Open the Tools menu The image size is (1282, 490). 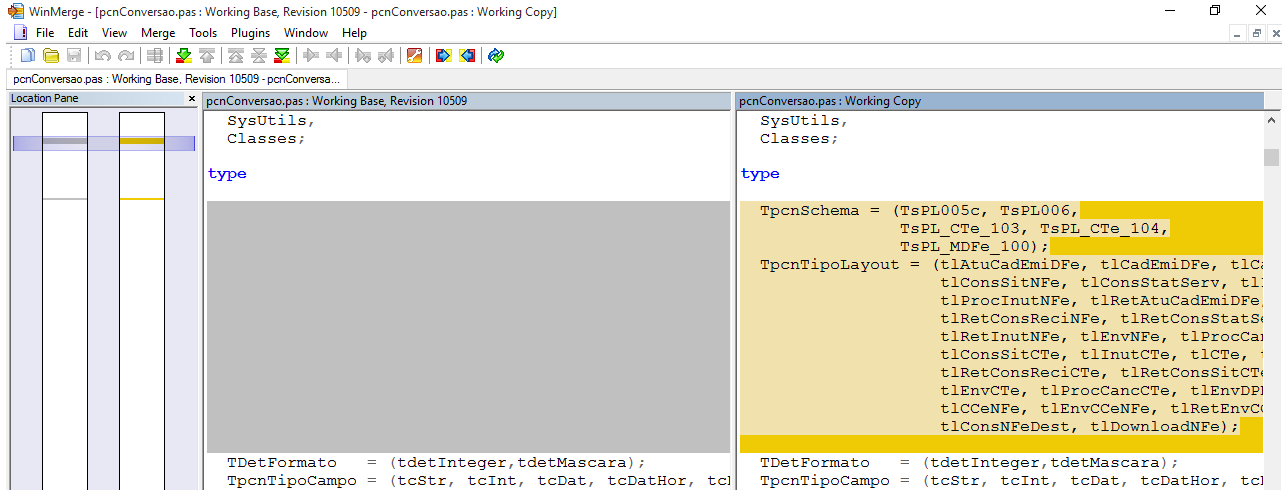coord(203,33)
